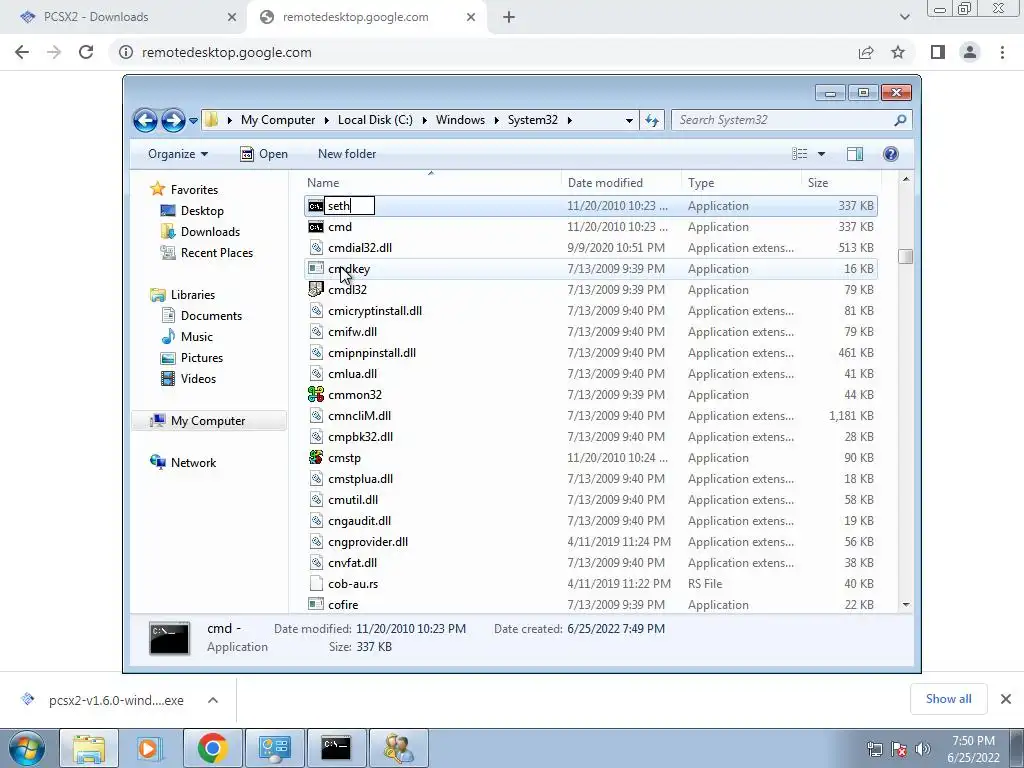Sort by the Name column header
Image resolution: width=1024 pixels, height=768 pixels.
323,183
